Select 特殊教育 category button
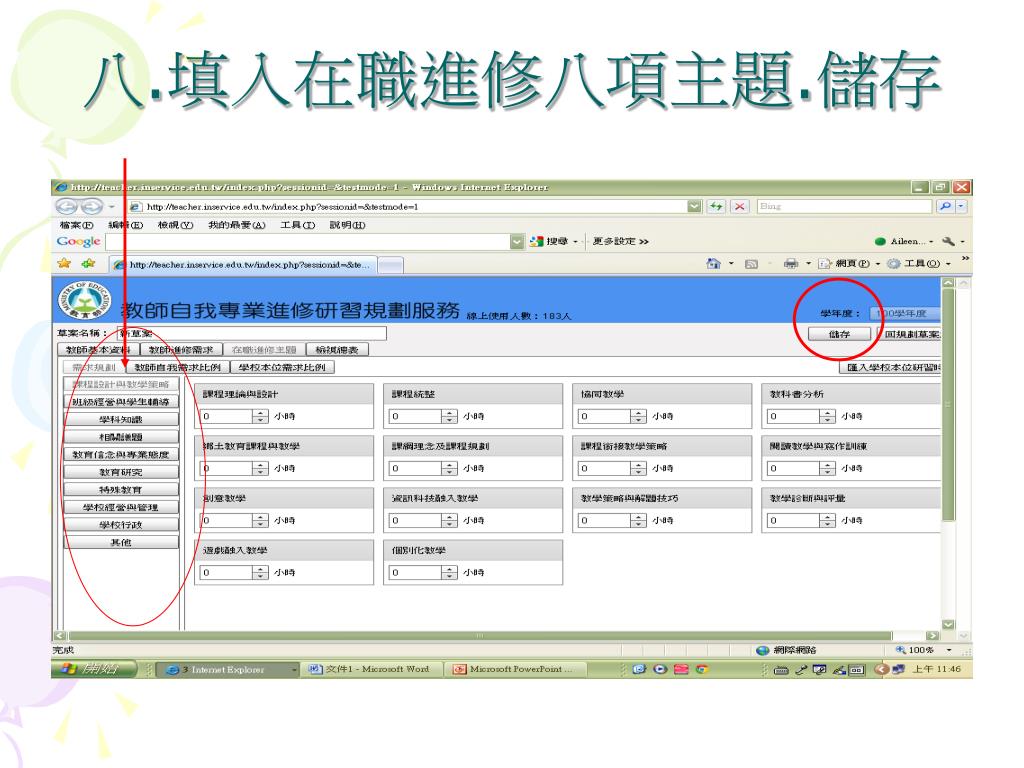The image size is (1024, 768). (121, 490)
